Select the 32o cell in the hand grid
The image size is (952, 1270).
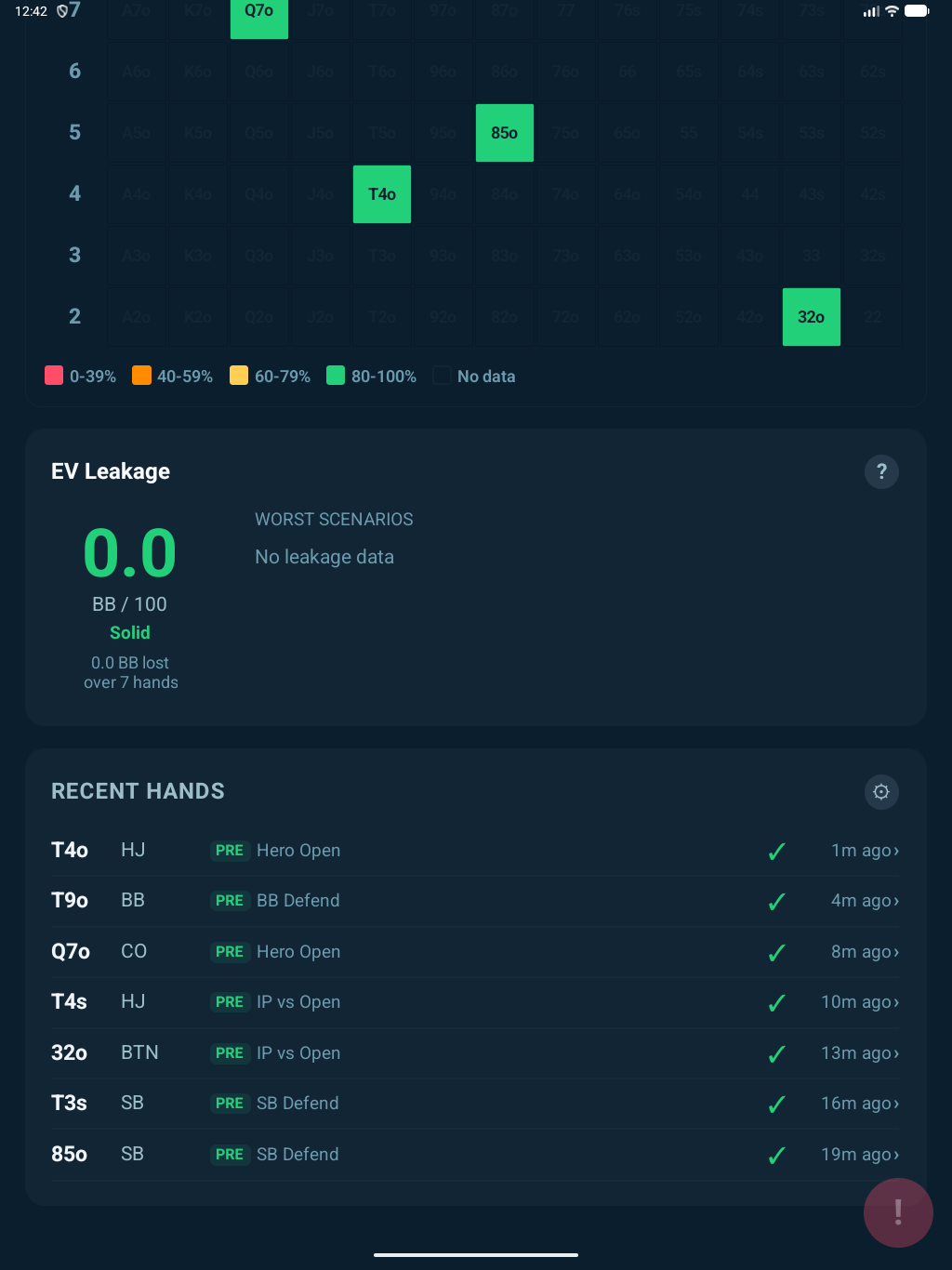(812, 317)
